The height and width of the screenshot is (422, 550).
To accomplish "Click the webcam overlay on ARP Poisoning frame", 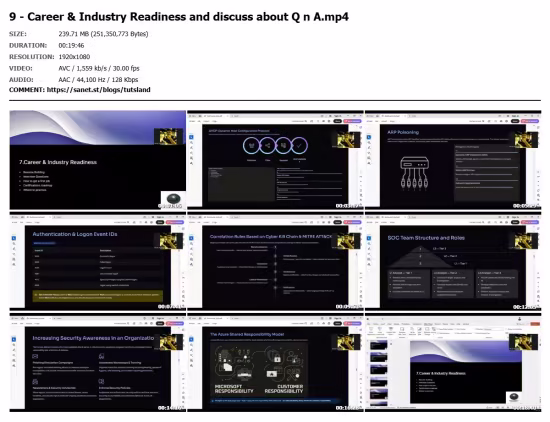I will (x=526, y=140).
